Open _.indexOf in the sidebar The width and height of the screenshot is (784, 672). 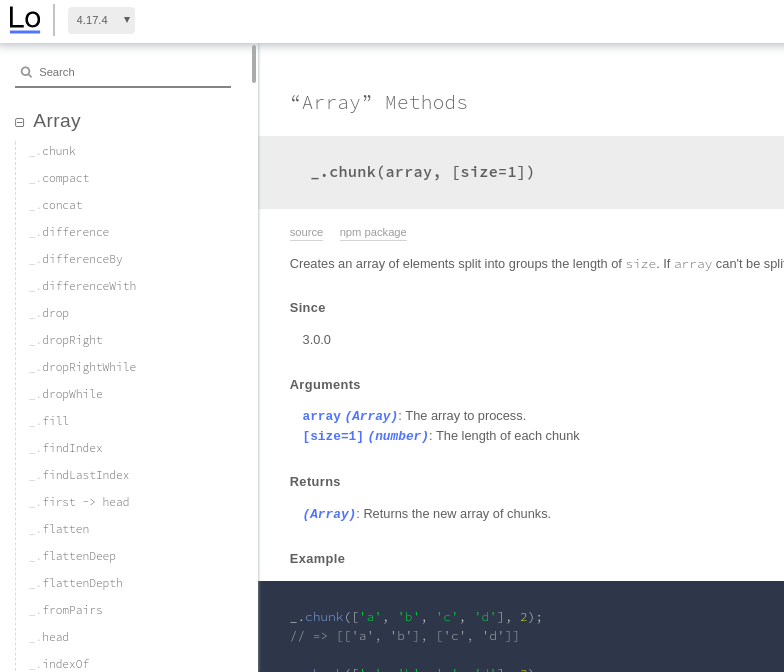click(x=59, y=664)
